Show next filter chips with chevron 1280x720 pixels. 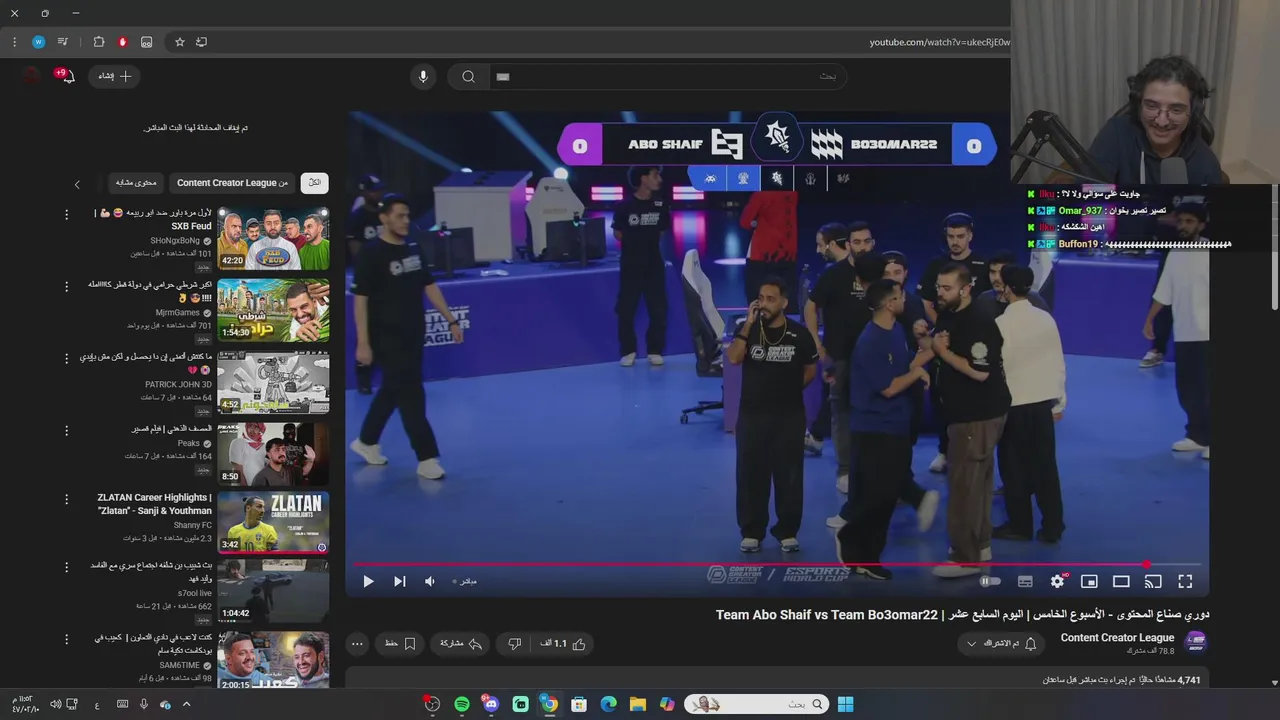pos(77,184)
